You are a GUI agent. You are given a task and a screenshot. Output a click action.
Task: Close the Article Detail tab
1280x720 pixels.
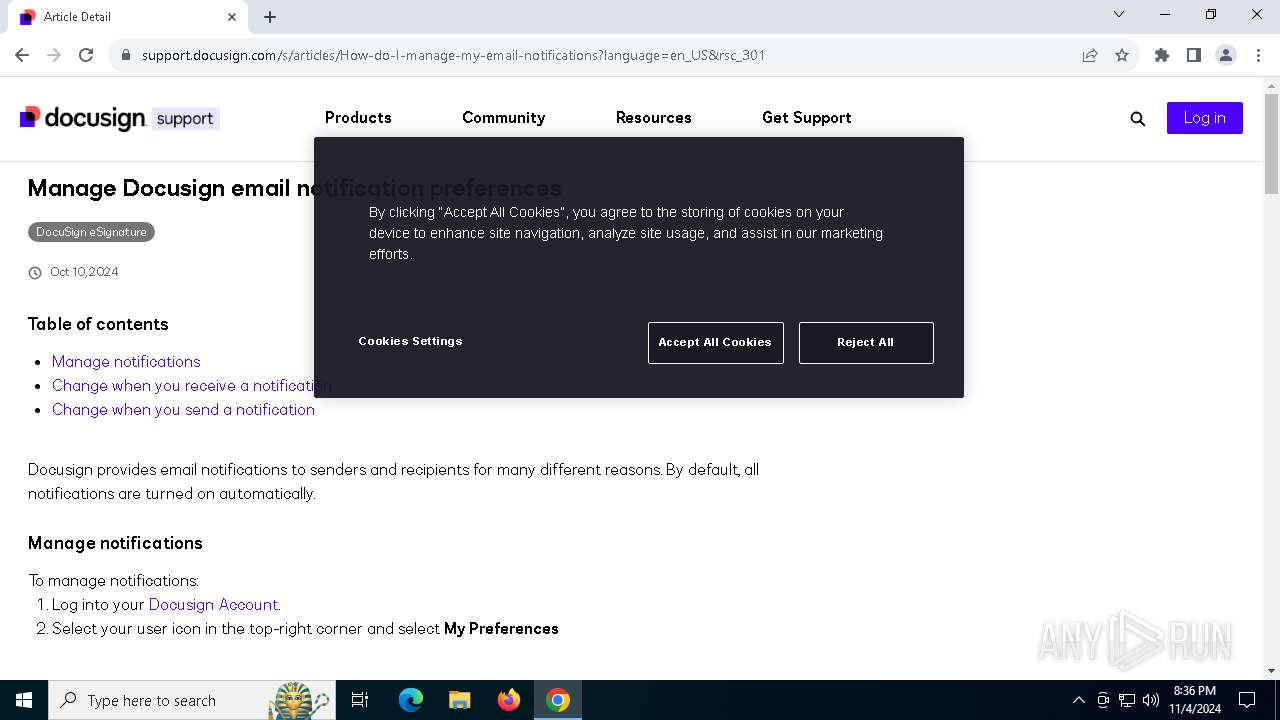click(232, 17)
